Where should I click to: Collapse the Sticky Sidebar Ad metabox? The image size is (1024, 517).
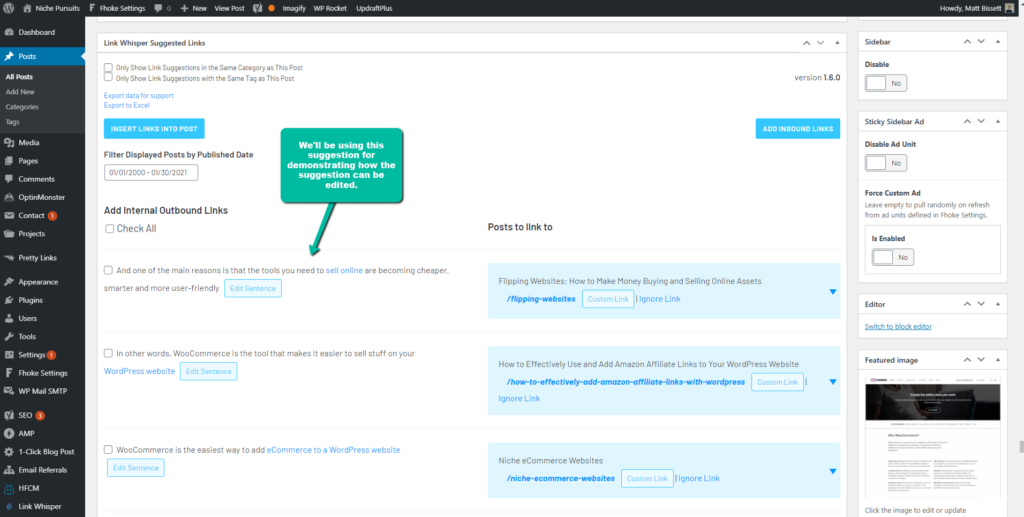(997, 121)
